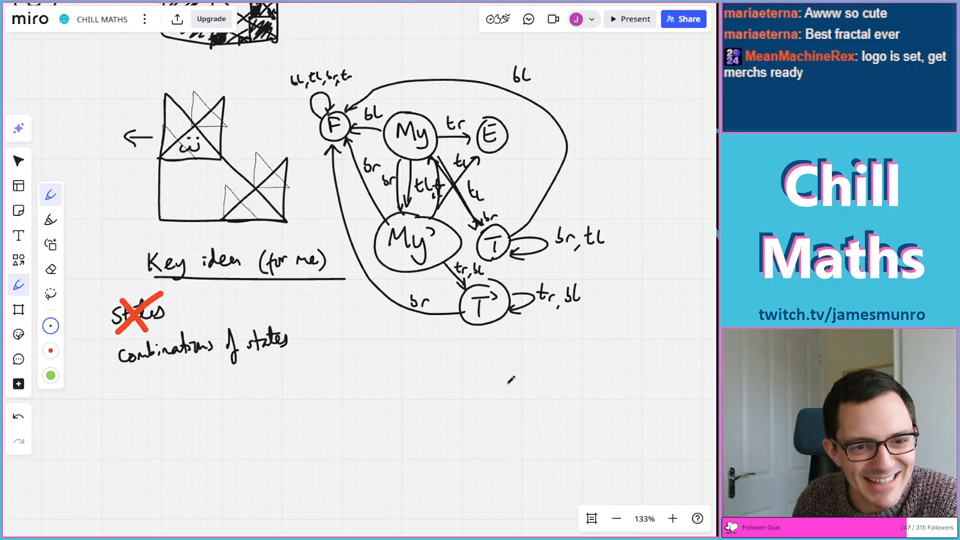The width and height of the screenshot is (960, 540).
Task: Select the highlighter pen option
Action: pyautogui.click(x=50, y=220)
